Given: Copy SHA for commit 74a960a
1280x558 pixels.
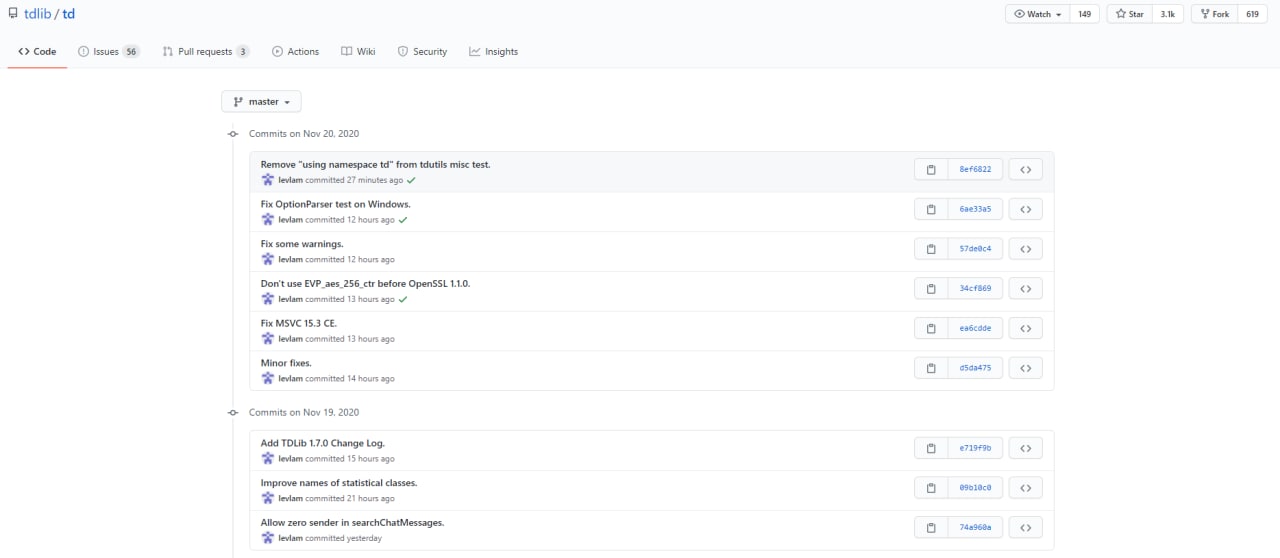Looking at the screenshot, I should tap(931, 527).
